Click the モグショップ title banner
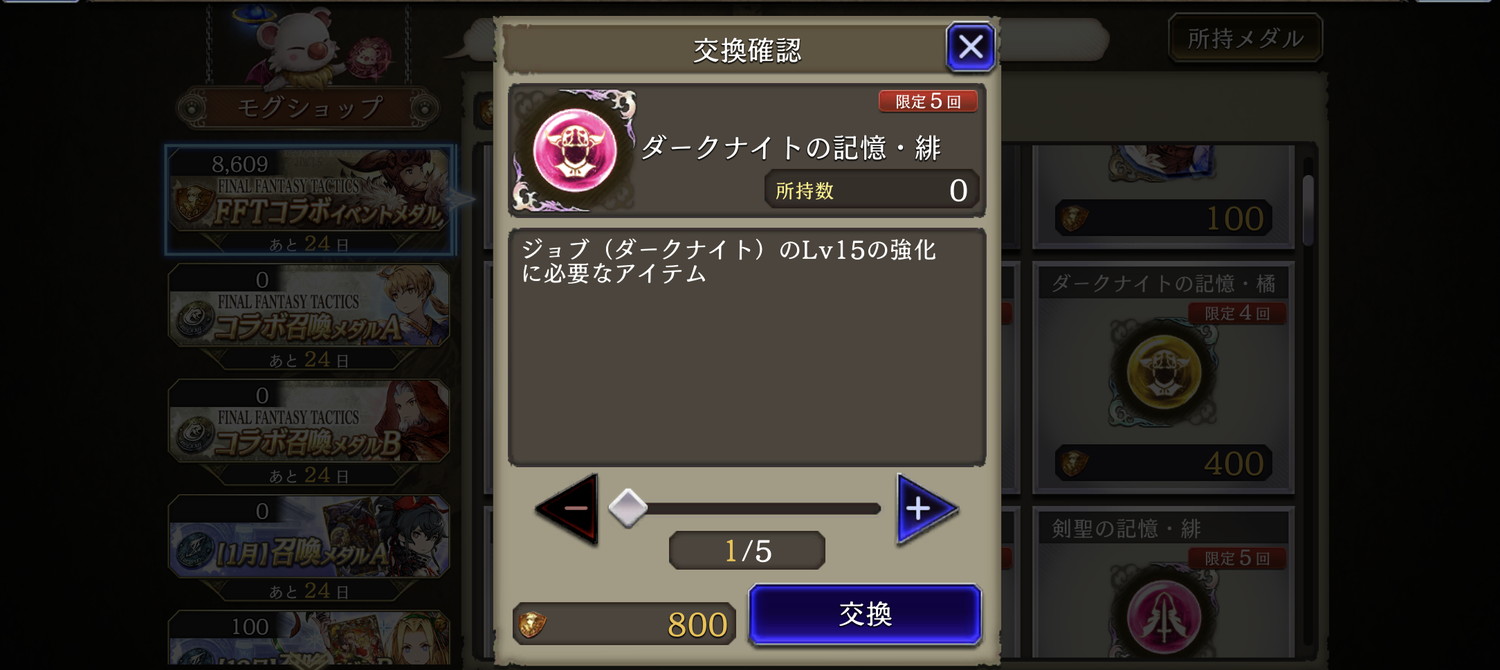1500x670 pixels. [x=308, y=107]
